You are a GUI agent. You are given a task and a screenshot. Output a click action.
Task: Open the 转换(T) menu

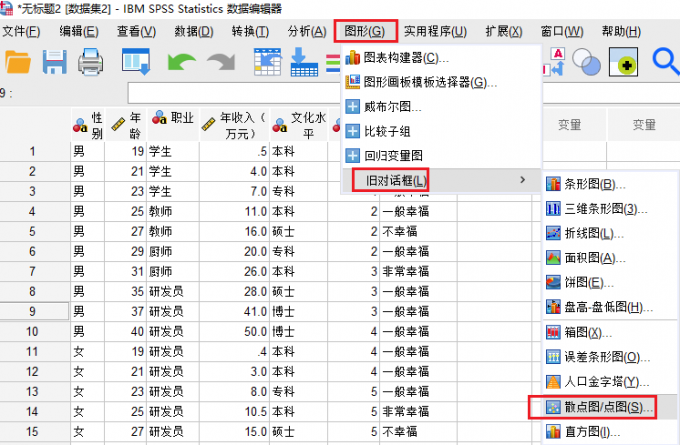point(250,31)
